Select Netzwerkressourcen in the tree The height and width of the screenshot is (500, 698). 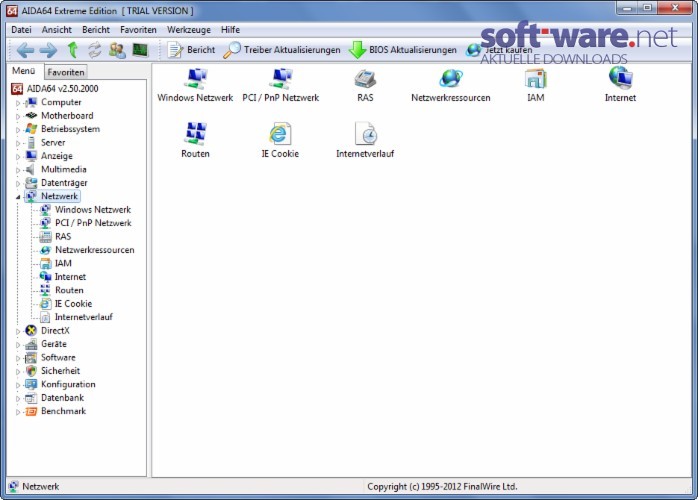(x=94, y=250)
